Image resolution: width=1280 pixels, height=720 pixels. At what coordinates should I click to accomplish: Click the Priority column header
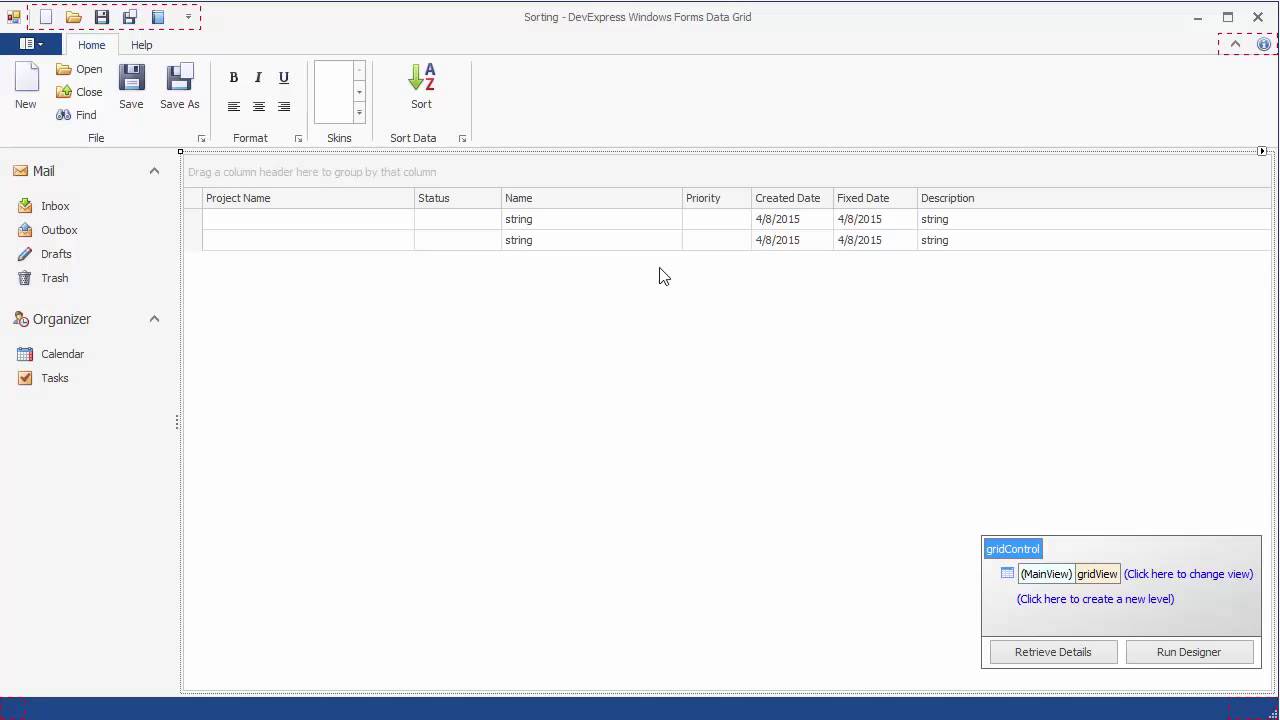(717, 198)
